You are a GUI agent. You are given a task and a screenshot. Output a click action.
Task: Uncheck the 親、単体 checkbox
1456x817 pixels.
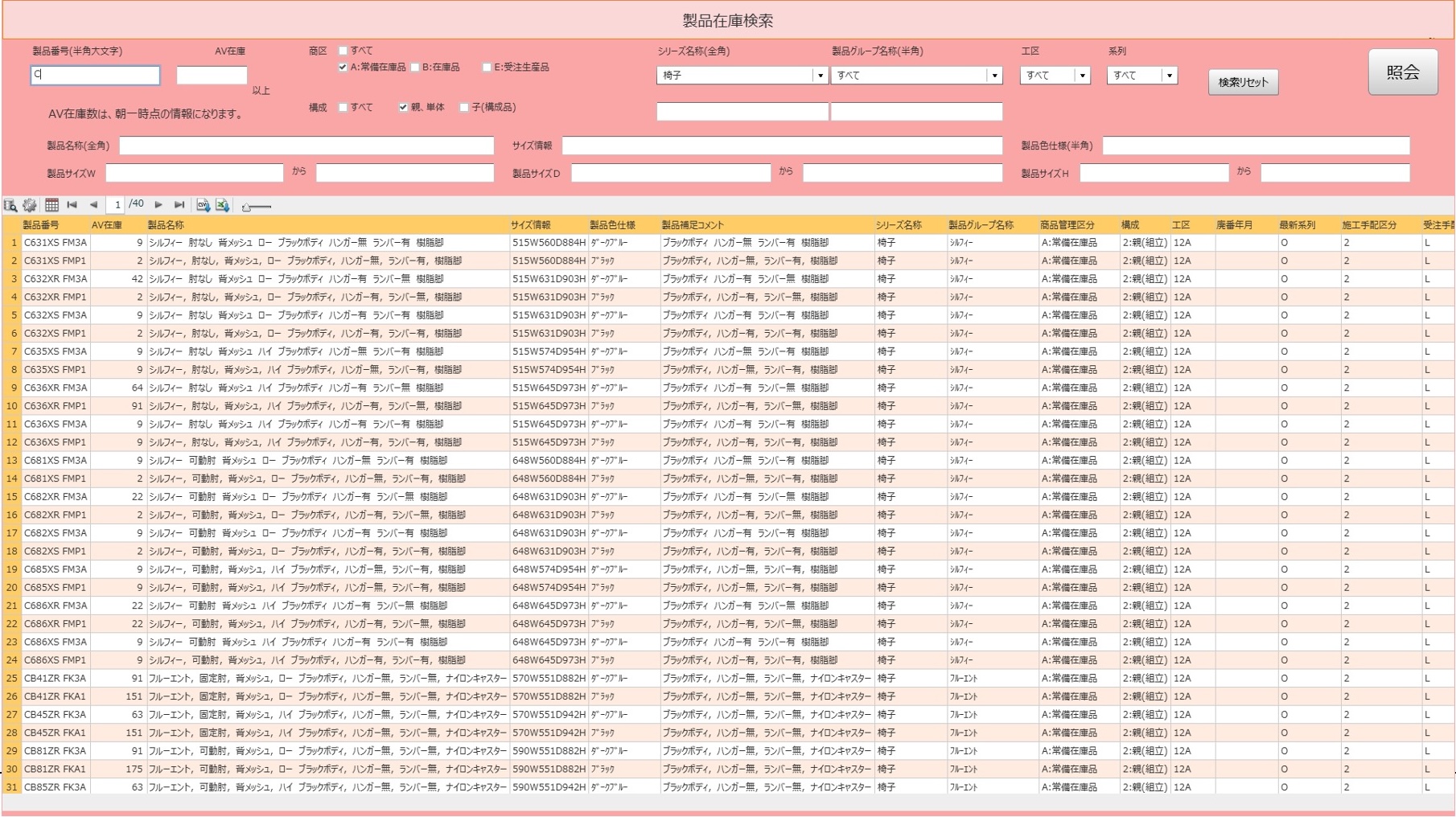(x=403, y=108)
